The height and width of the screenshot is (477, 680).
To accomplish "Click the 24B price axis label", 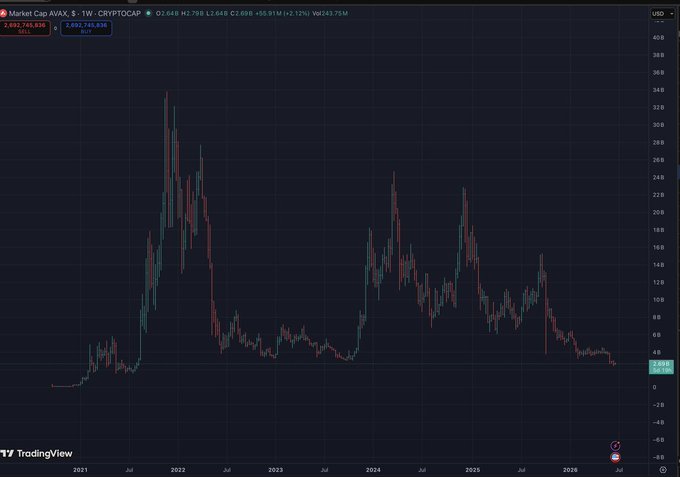I will click(658, 177).
